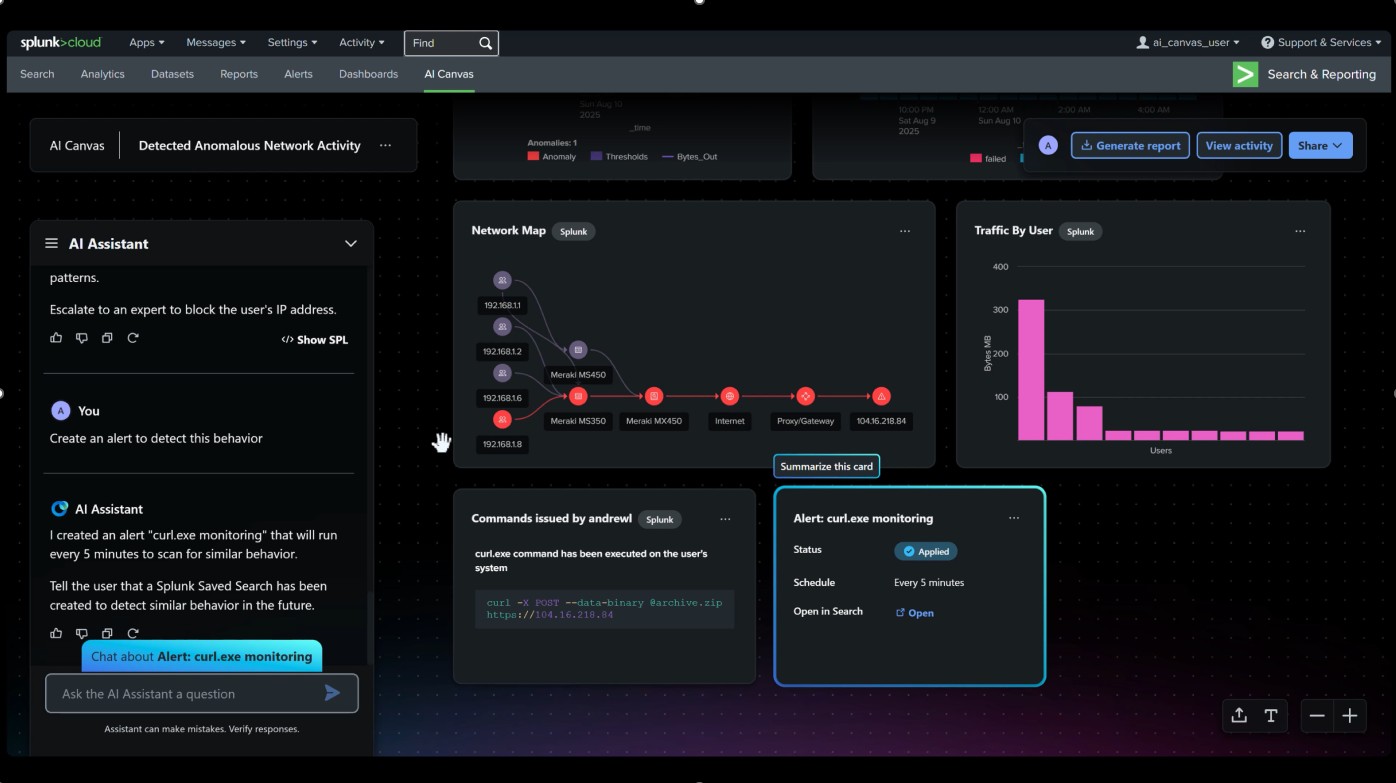Regenerate the reply beside Show SPL
The image size is (1396, 783).
[x=133, y=338]
